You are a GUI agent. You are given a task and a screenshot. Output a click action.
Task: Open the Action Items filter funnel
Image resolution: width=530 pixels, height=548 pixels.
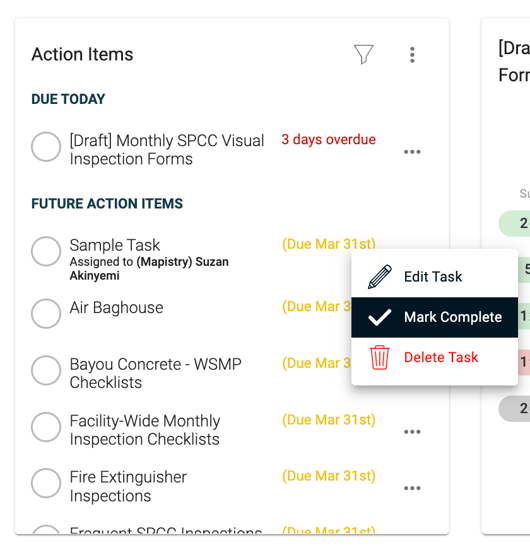pyautogui.click(x=364, y=55)
